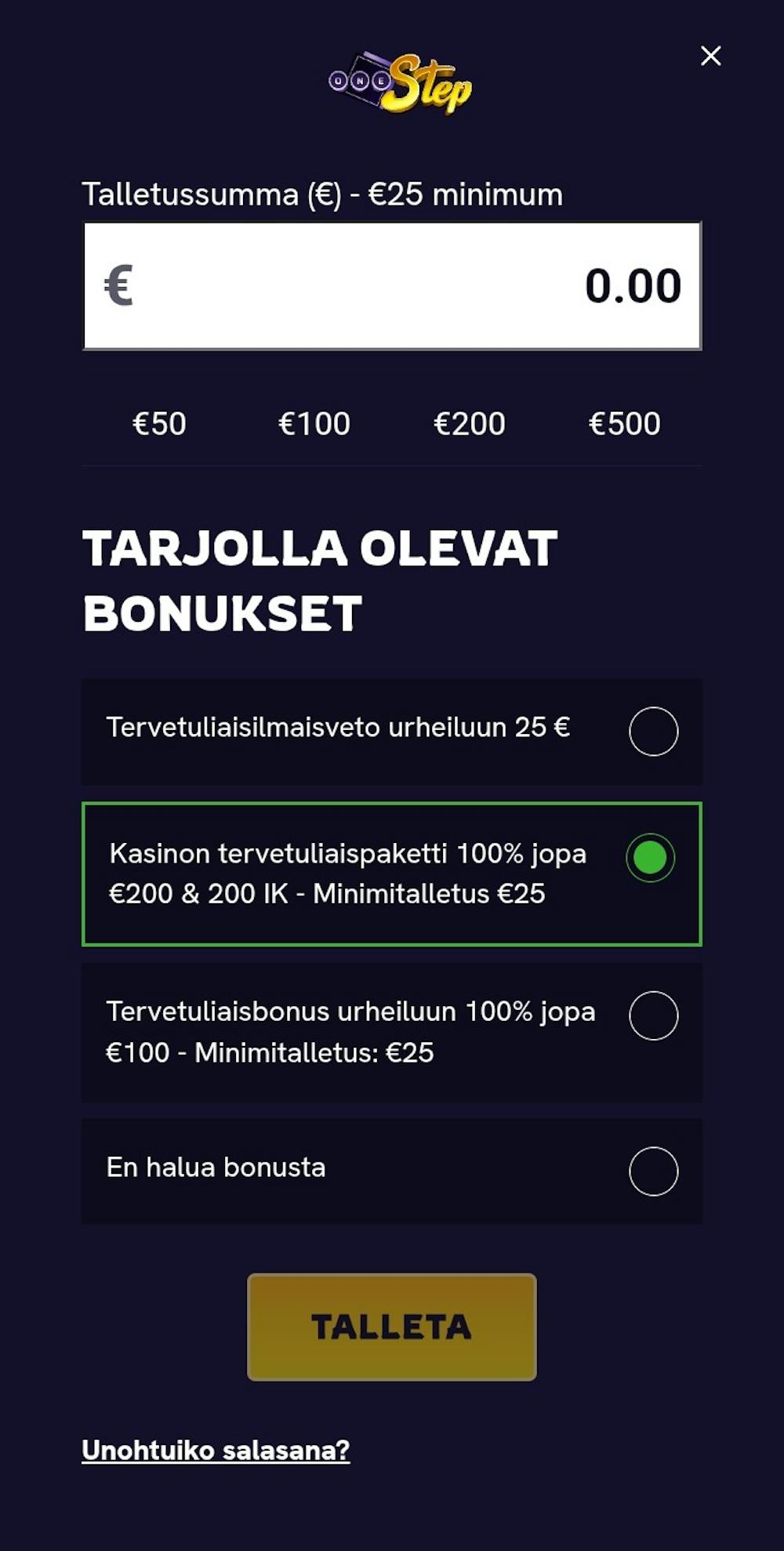Choose the €100 quick deposit amount
This screenshot has width=784, height=1551.
[314, 424]
